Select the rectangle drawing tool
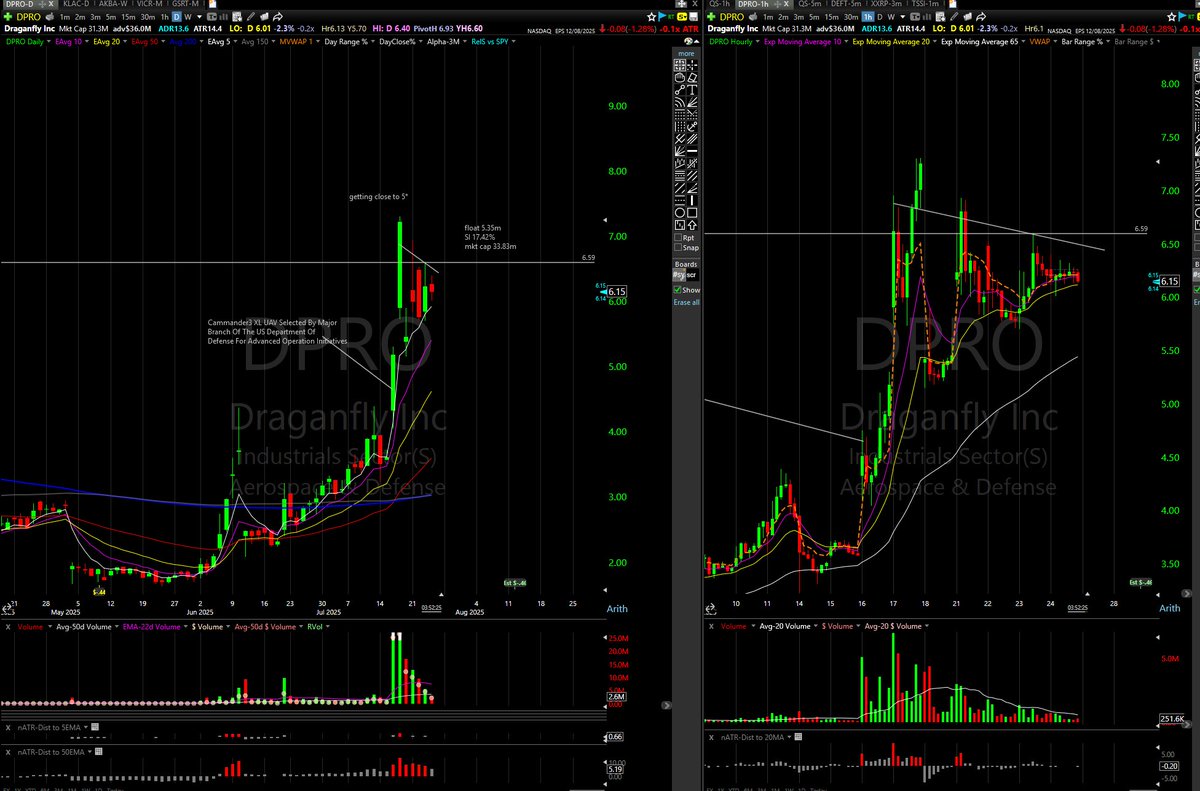 [x=692, y=213]
